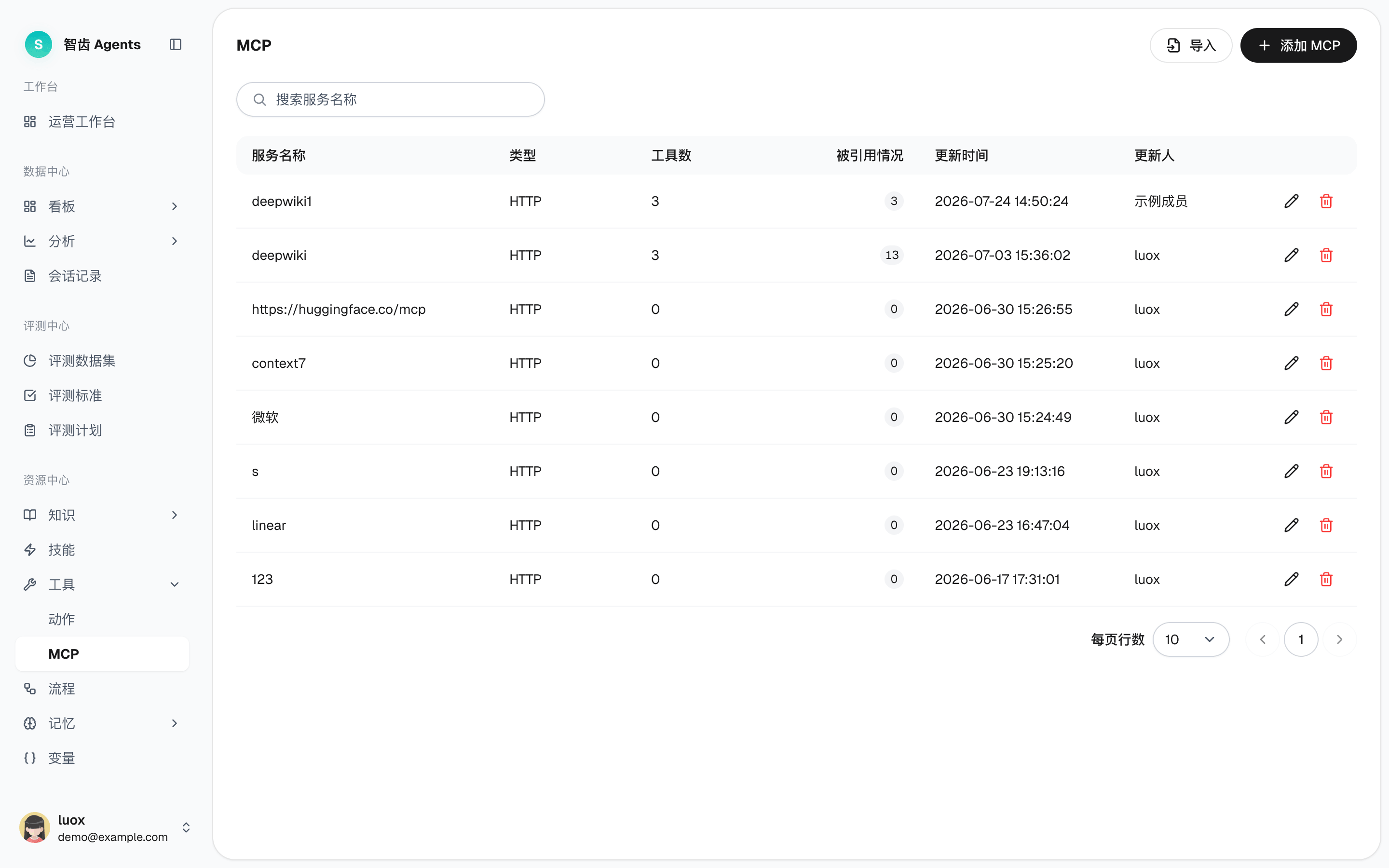
Task: Select the 动作 submenu item
Action: coord(102,619)
